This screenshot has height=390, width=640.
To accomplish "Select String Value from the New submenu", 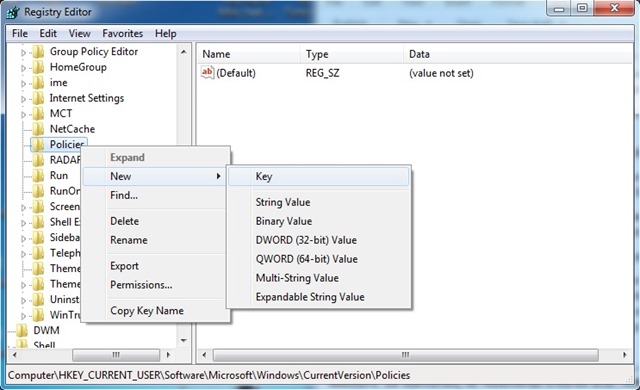I will [319, 202].
